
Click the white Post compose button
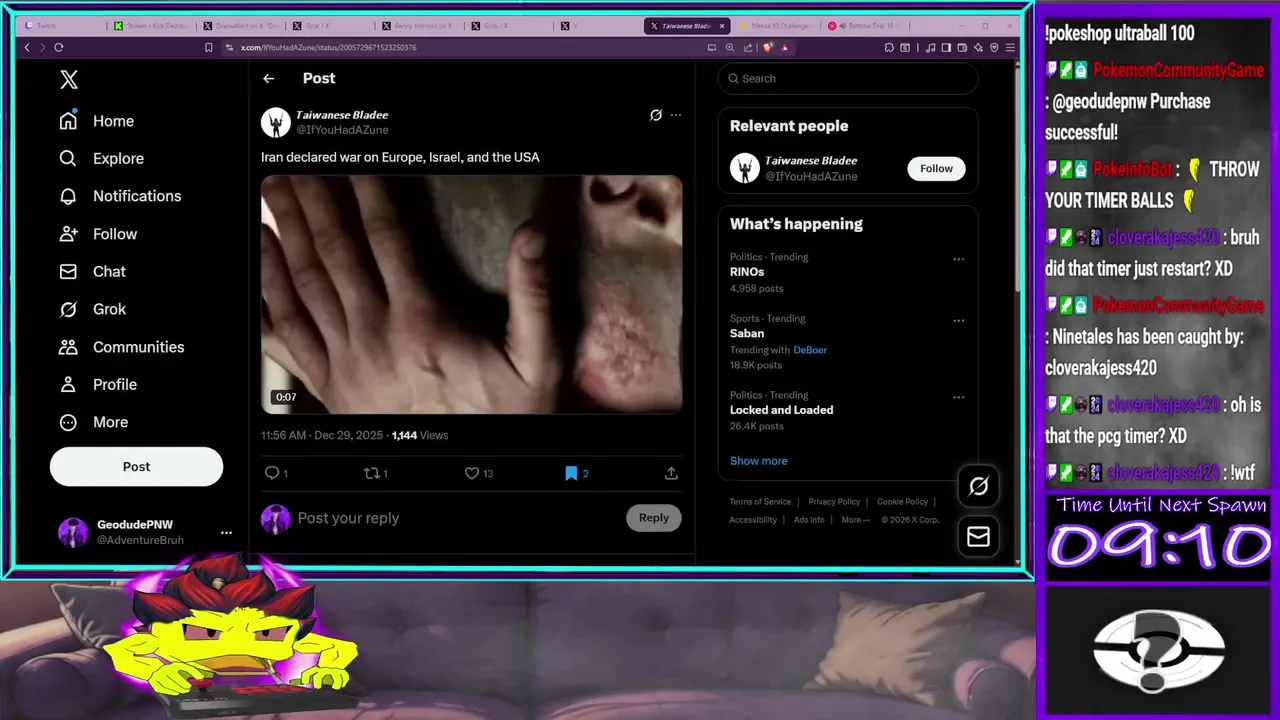pyautogui.click(x=136, y=467)
